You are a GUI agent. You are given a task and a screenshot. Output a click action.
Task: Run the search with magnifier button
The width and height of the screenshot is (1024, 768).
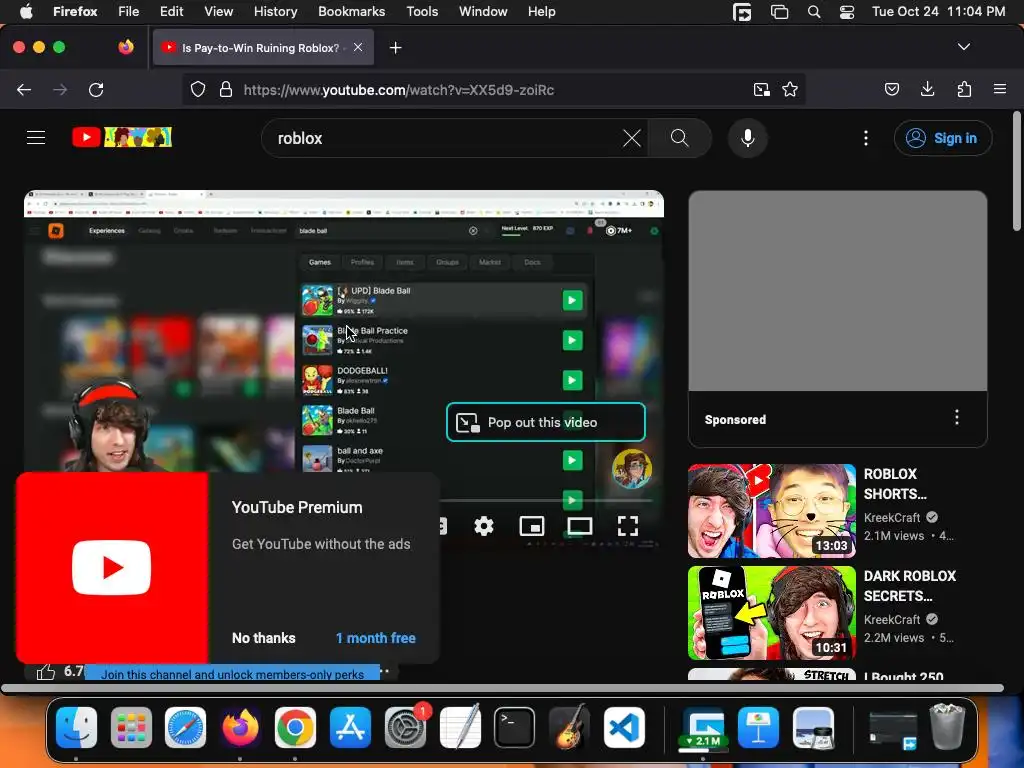[679, 138]
